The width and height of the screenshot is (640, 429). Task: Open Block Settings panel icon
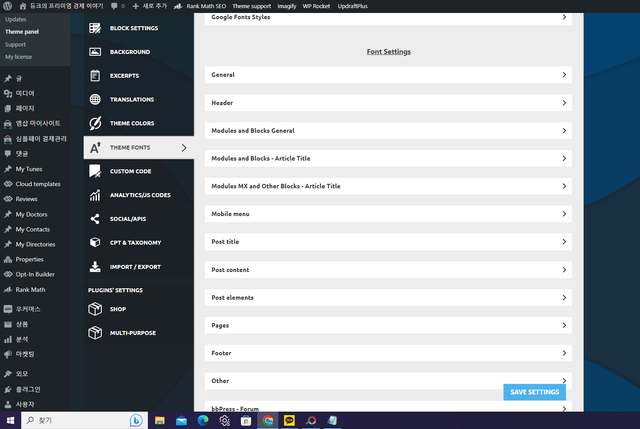click(95, 28)
